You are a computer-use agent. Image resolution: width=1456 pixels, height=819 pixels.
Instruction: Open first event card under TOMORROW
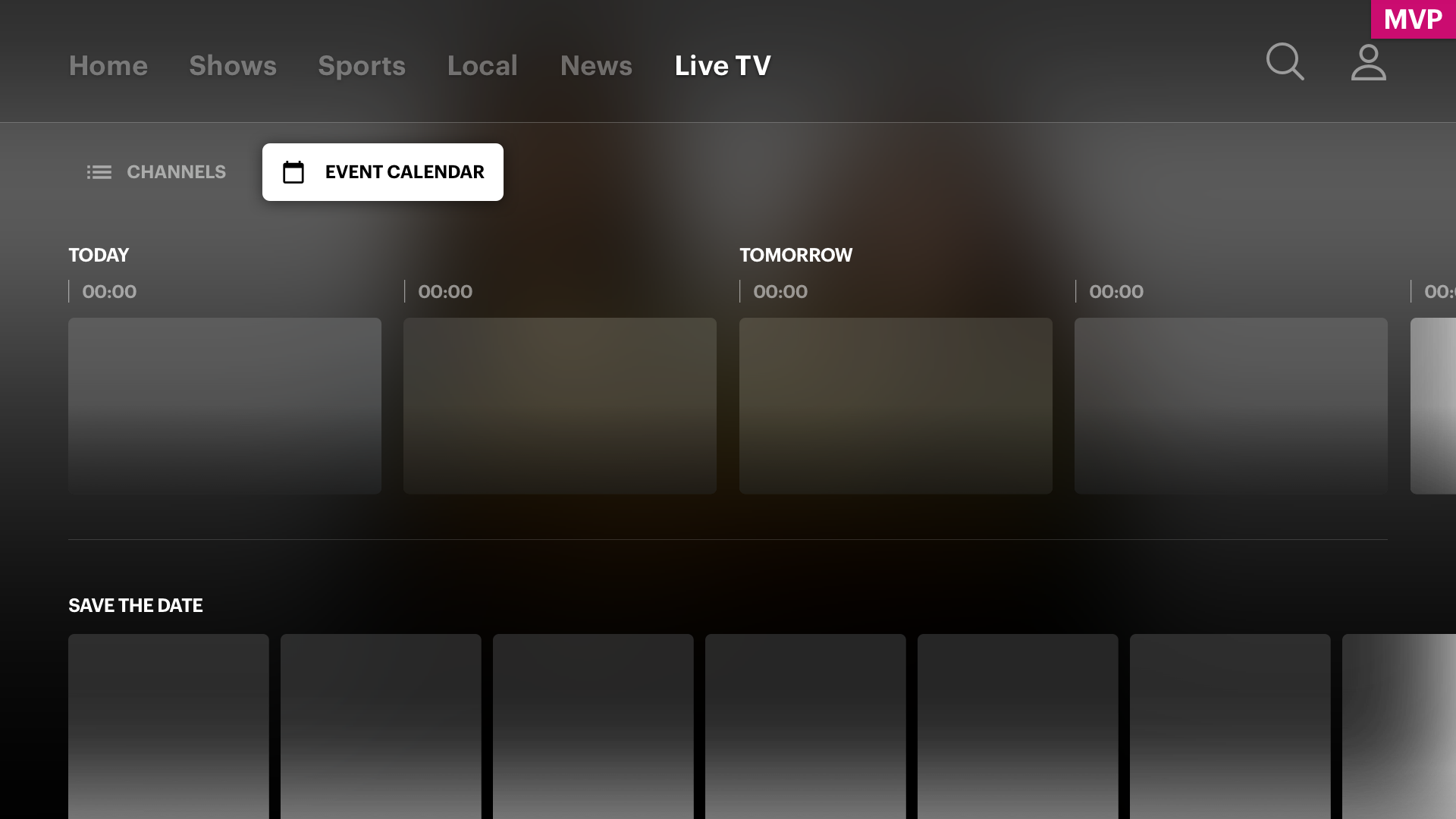[896, 406]
